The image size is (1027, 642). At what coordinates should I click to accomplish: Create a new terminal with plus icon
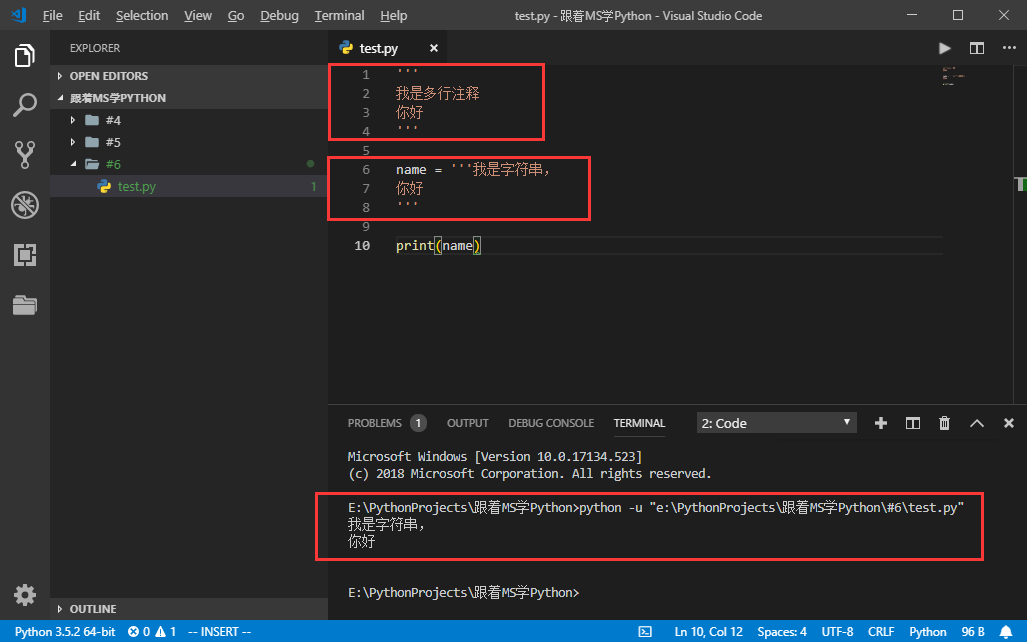[881, 423]
